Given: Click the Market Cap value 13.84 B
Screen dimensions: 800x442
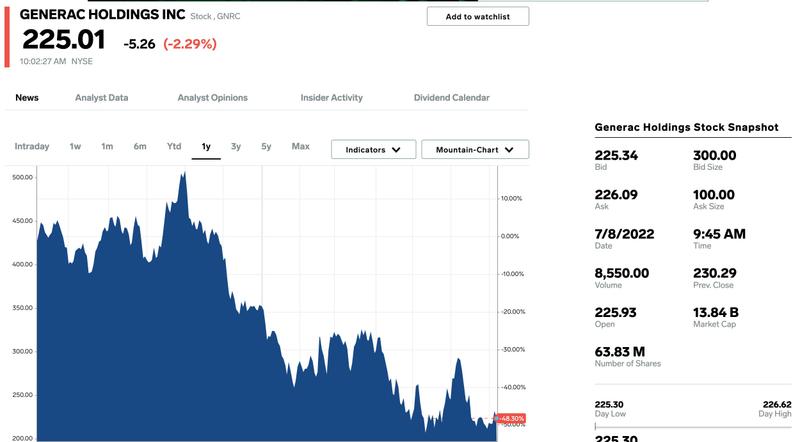Looking at the screenshot, I should click(716, 312).
